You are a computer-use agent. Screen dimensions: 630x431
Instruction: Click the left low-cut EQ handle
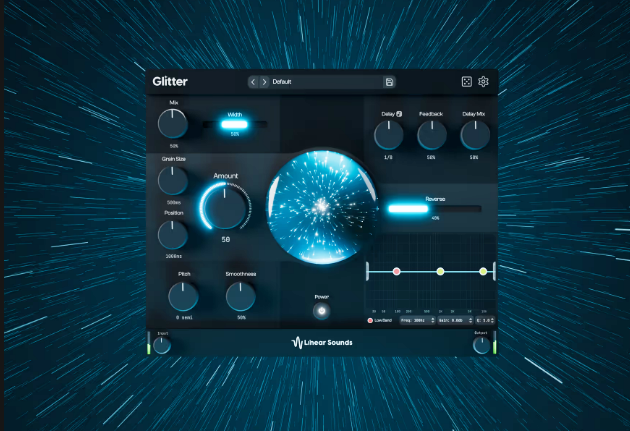(x=368, y=272)
